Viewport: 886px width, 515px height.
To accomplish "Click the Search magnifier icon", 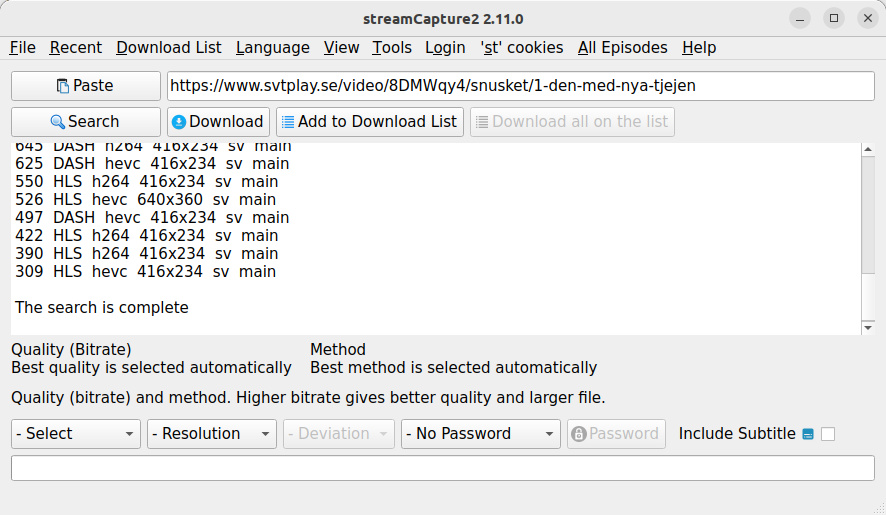I will 57,122.
